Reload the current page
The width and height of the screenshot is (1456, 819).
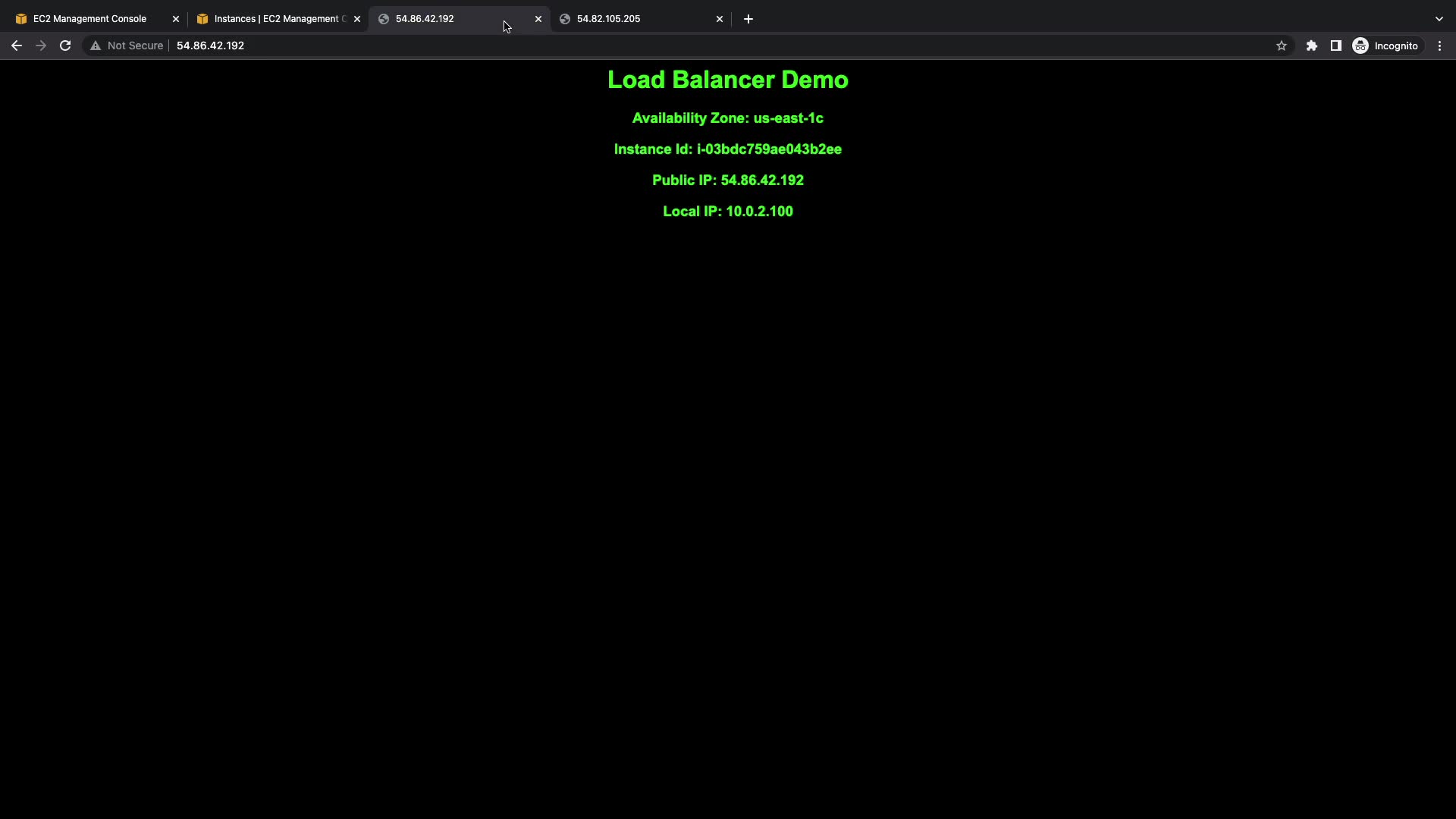pyautogui.click(x=65, y=46)
